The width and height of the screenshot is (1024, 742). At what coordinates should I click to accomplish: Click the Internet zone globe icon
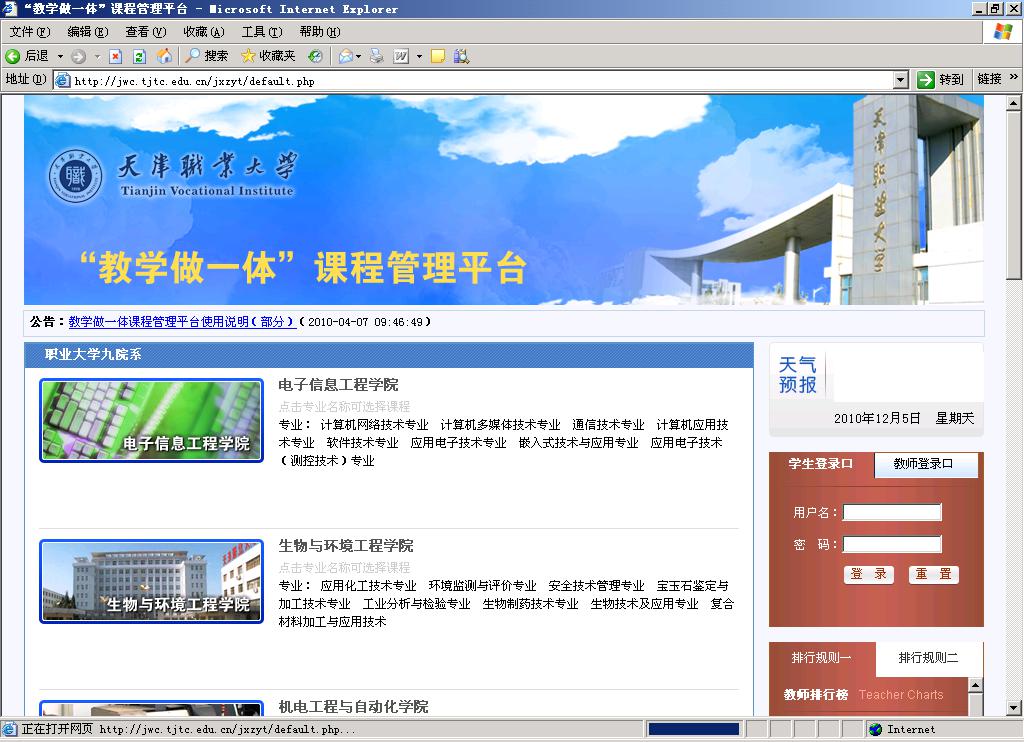(x=876, y=730)
